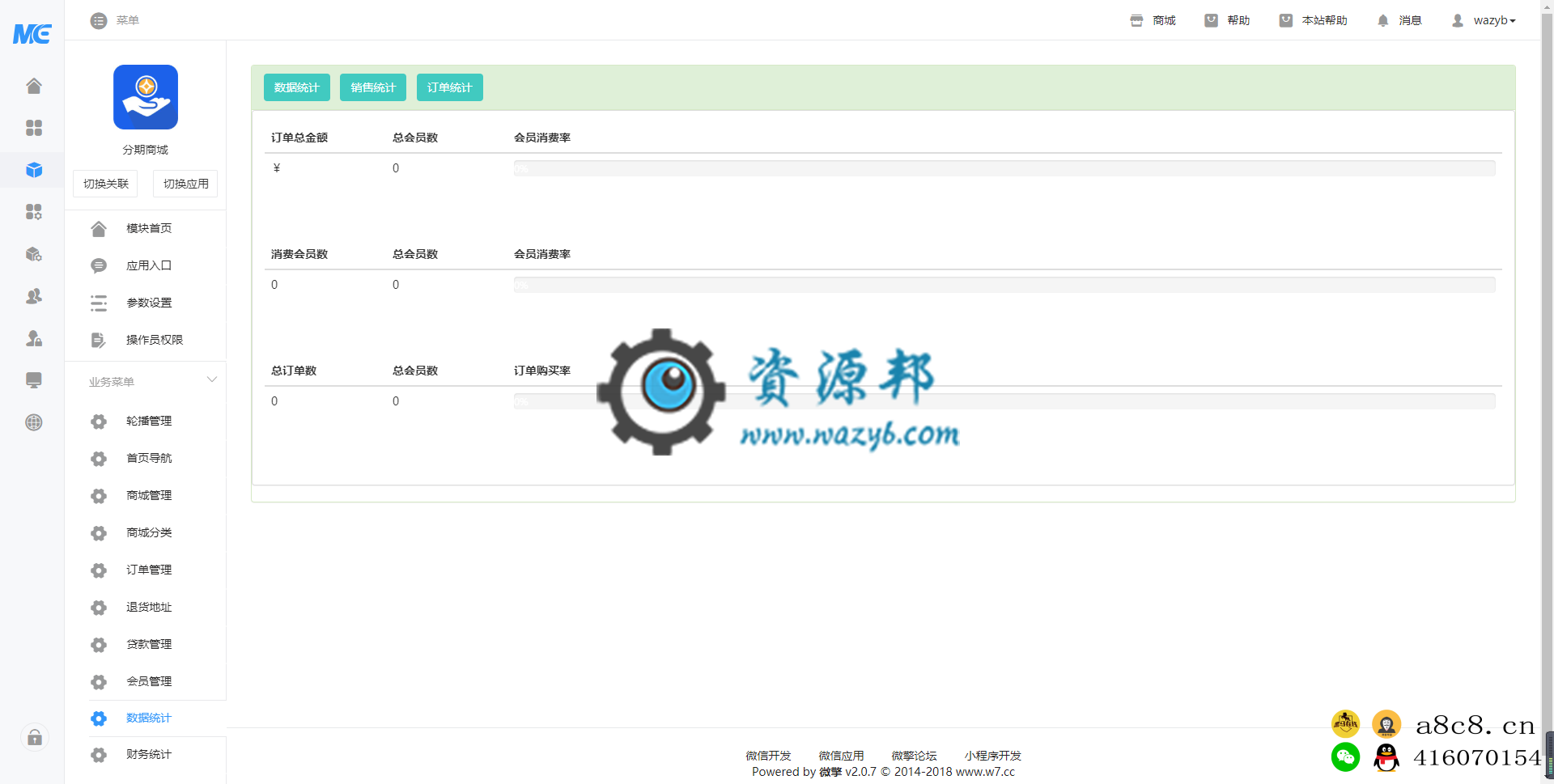This screenshot has width=1554, height=784.
Task: Open the cube-with-gear sidebar icon
Action: tap(34, 254)
